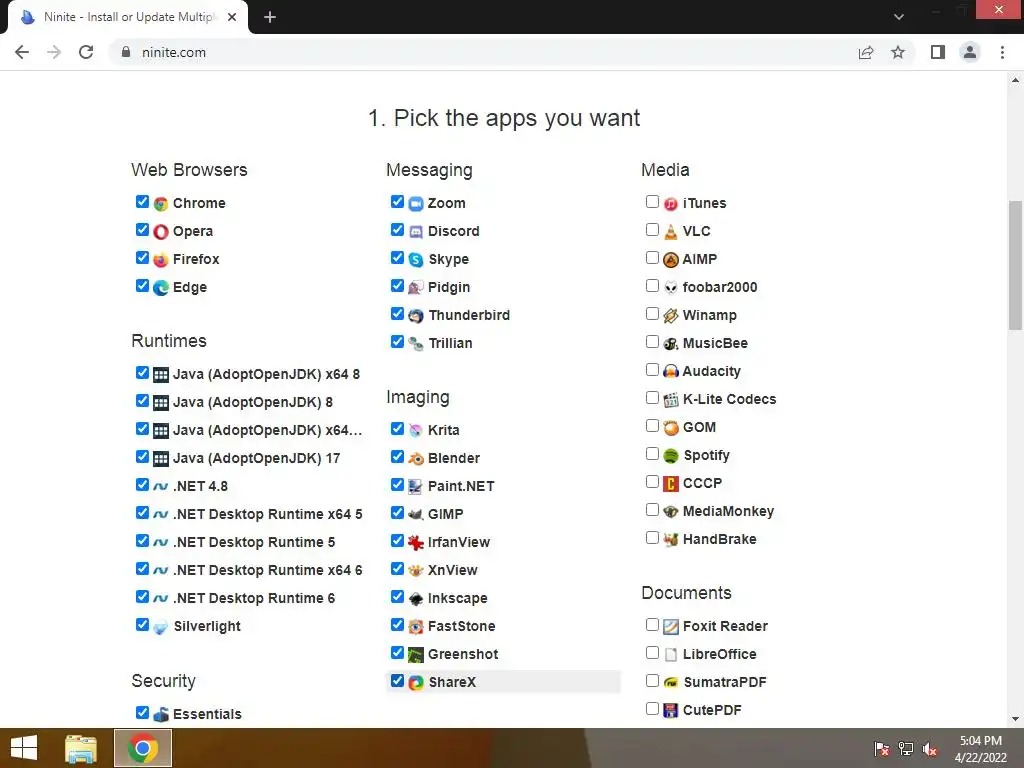Uncheck the Pidgin checkbox
This screenshot has width=1024, height=768.
(x=397, y=286)
